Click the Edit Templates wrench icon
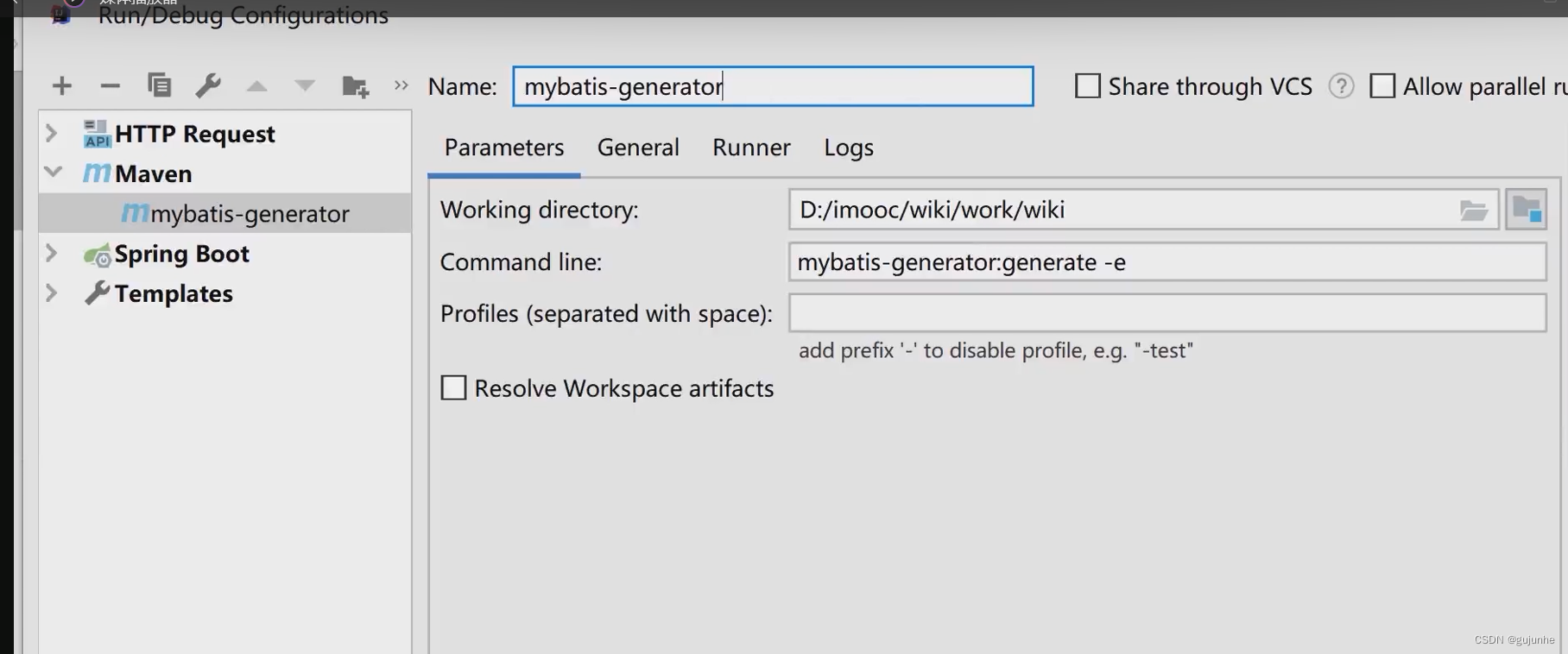The width and height of the screenshot is (1568, 654). tap(208, 85)
